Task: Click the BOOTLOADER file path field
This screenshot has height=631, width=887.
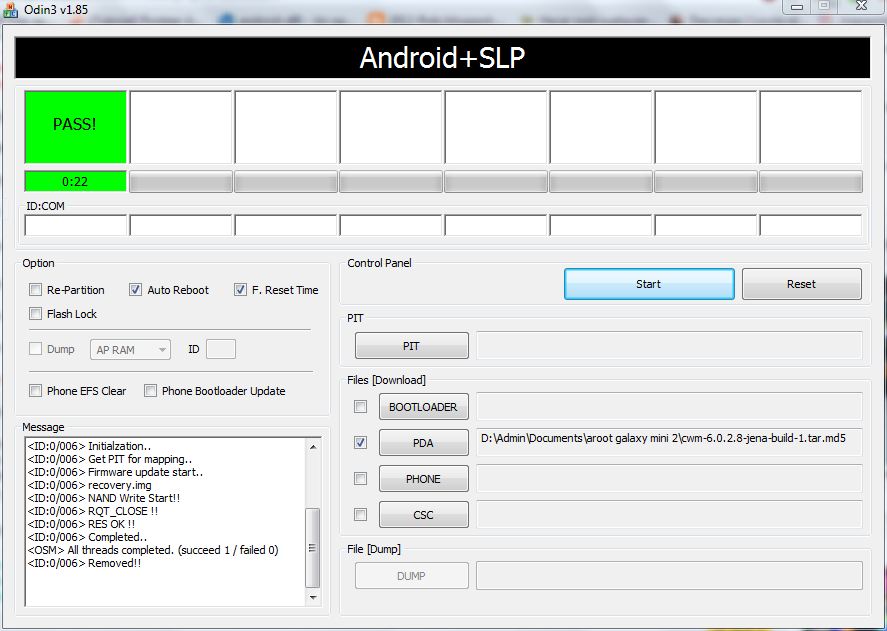Action: click(x=669, y=407)
